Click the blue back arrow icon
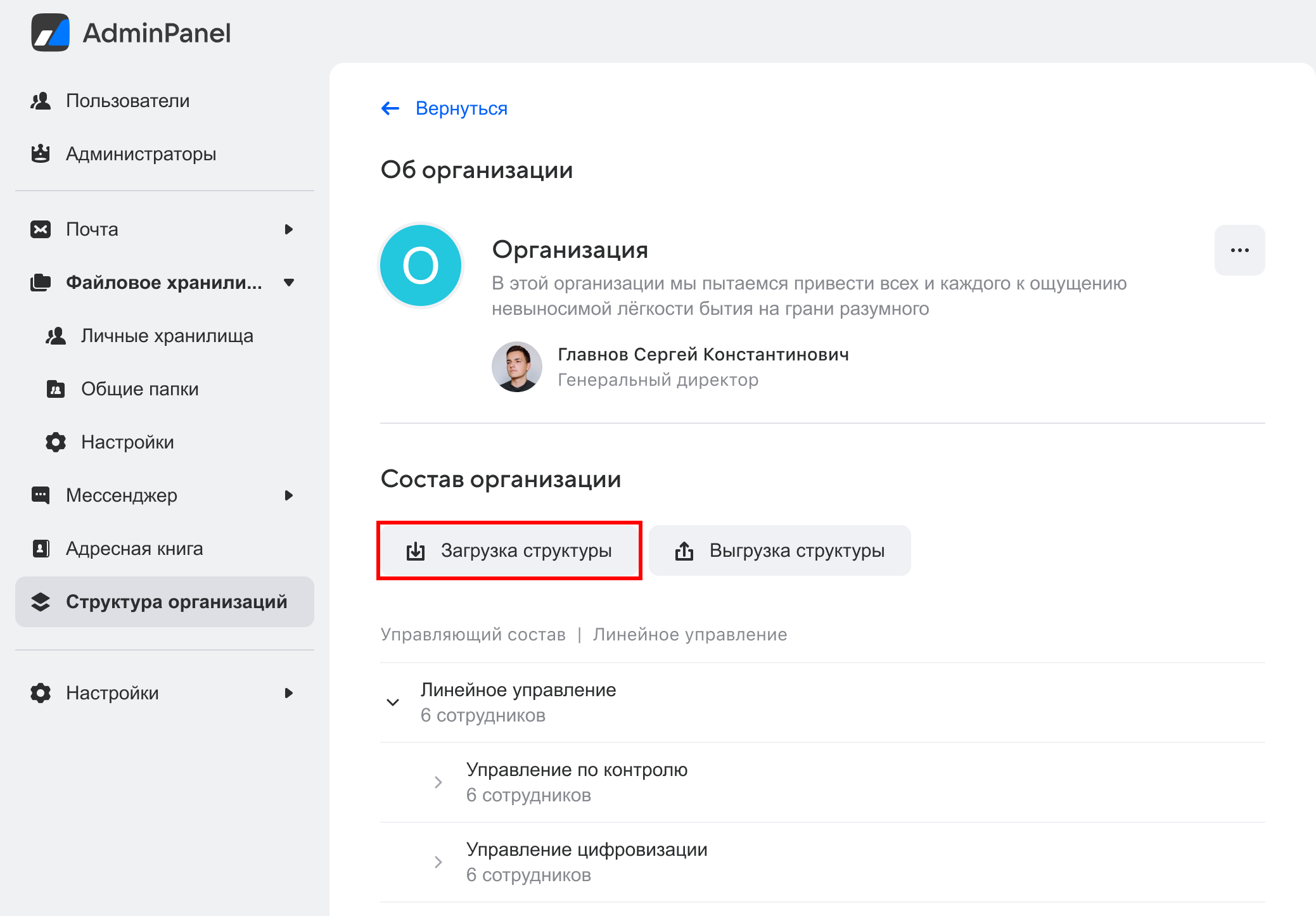Screen dimensions: 1316x916 coord(390,108)
